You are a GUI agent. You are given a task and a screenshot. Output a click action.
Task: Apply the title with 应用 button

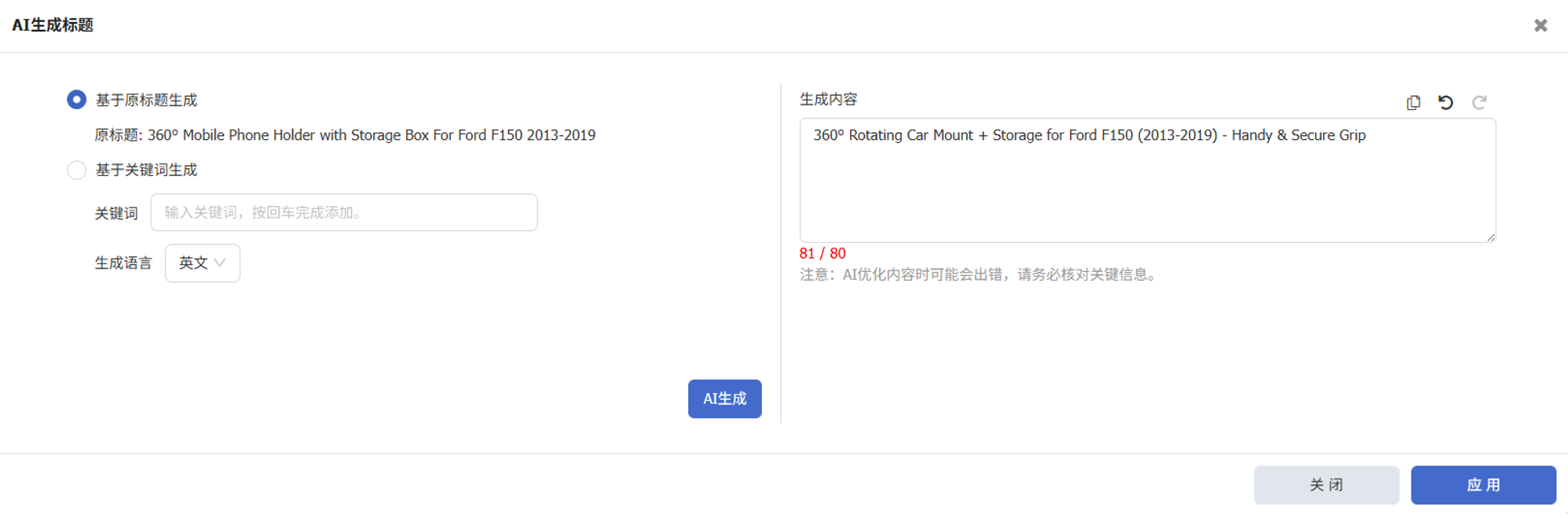1483,485
